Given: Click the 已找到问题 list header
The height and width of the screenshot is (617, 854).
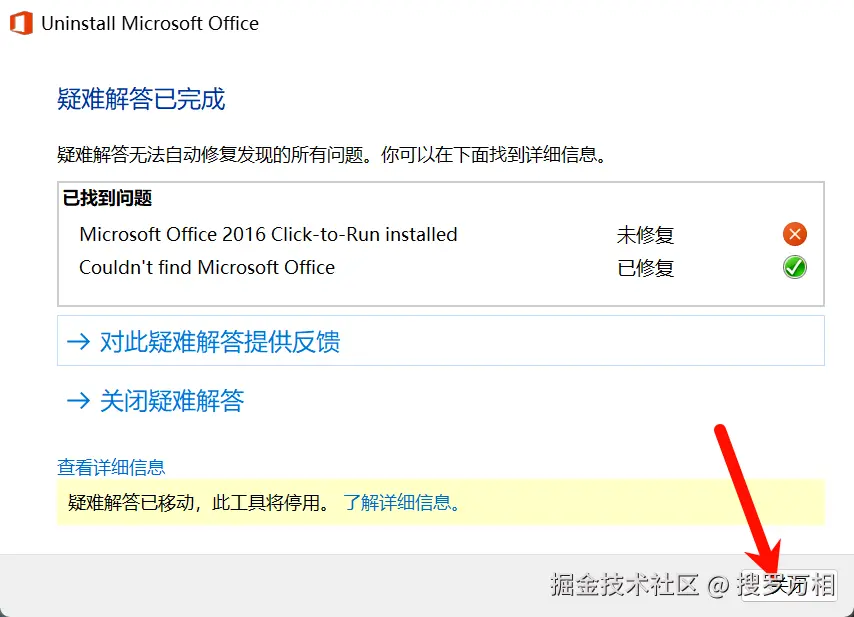Looking at the screenshot, I should coord(107,198).
